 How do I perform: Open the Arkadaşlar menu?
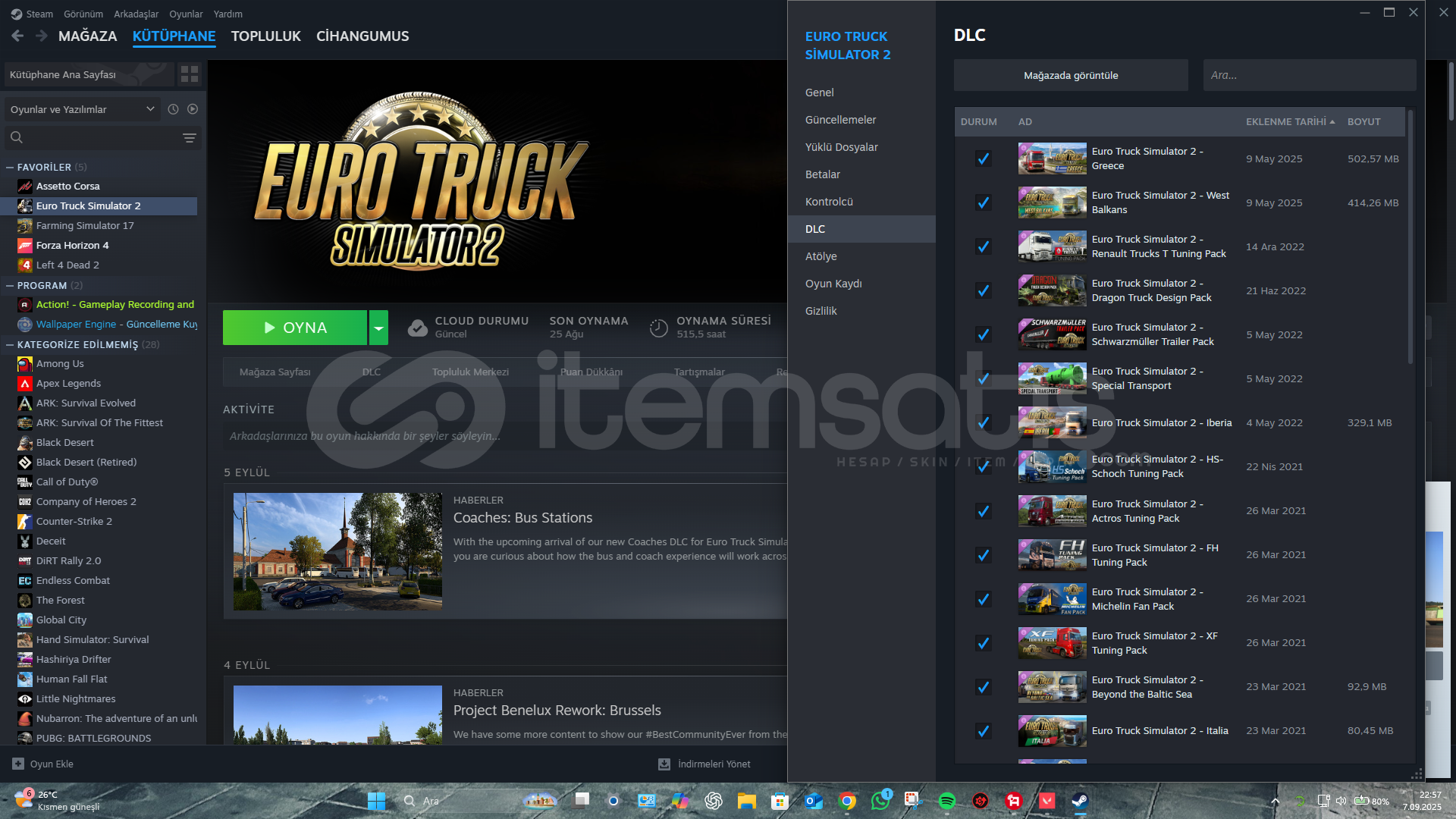pyautogui.click(x=136, y=14)
